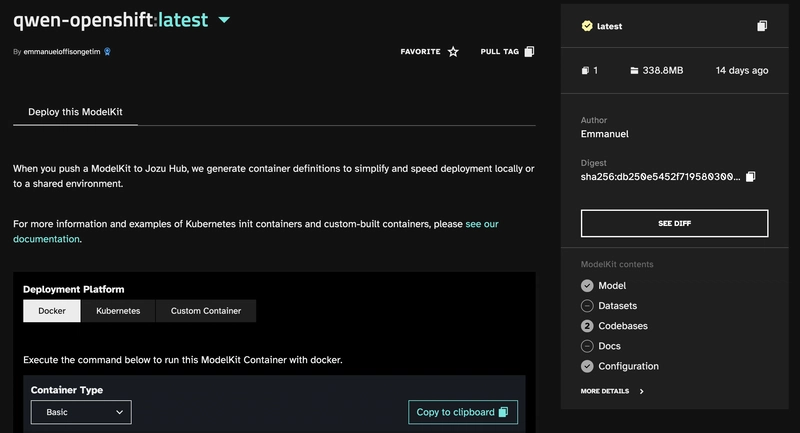The image size is (800, 433).
Task: Click the yellow verified check beside latest
Action: coord(587,26)
